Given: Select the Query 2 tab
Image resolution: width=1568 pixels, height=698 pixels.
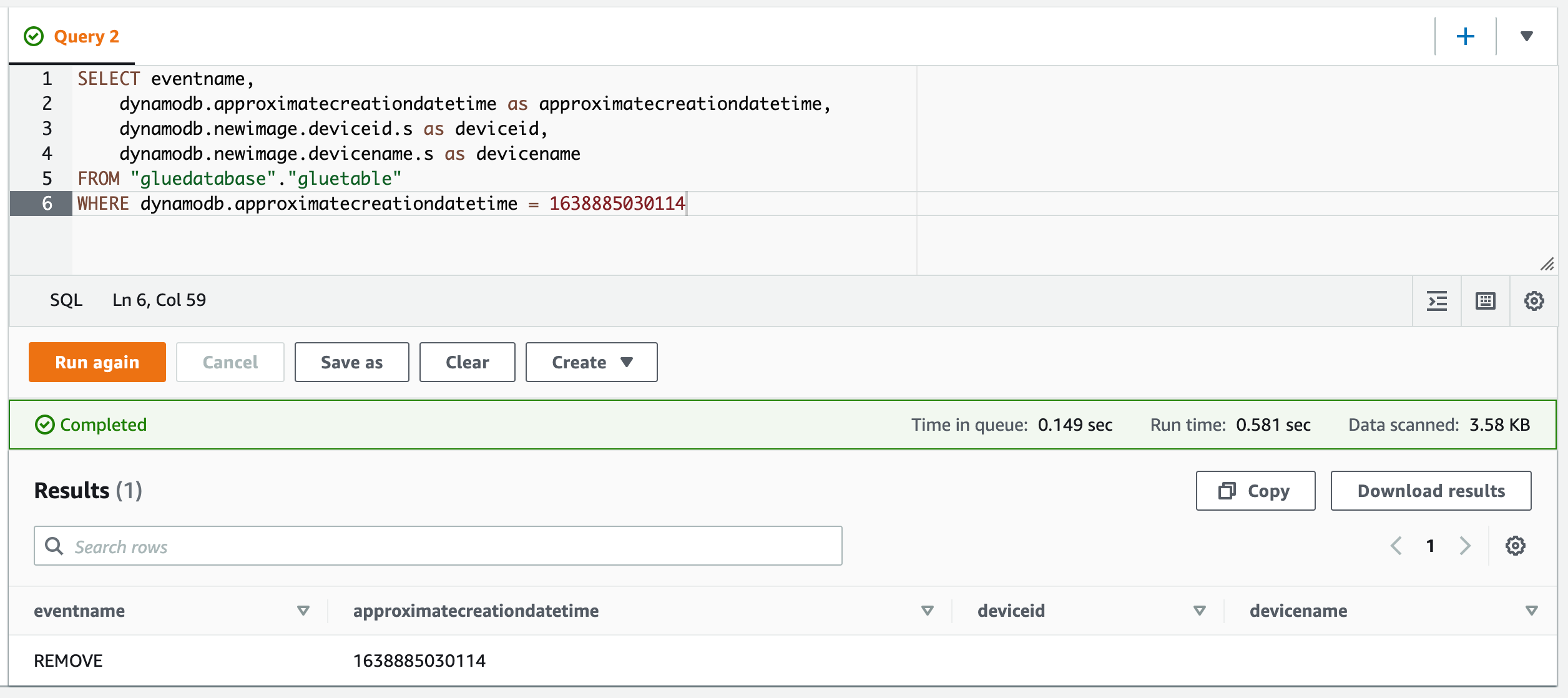Looking at the screenshot, I should click(x=71, y=36).
